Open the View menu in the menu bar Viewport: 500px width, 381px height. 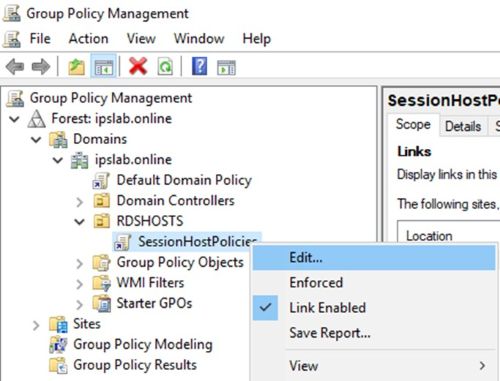[141, 39]
